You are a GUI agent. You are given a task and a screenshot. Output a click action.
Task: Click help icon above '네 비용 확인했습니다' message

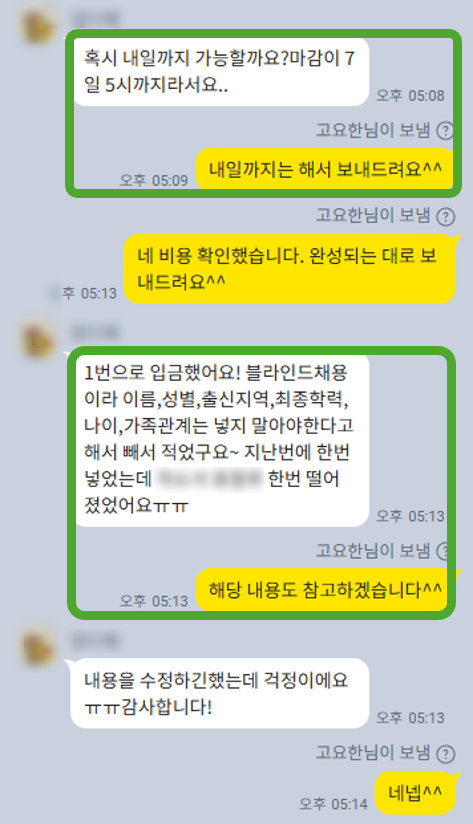pos(446,216)
